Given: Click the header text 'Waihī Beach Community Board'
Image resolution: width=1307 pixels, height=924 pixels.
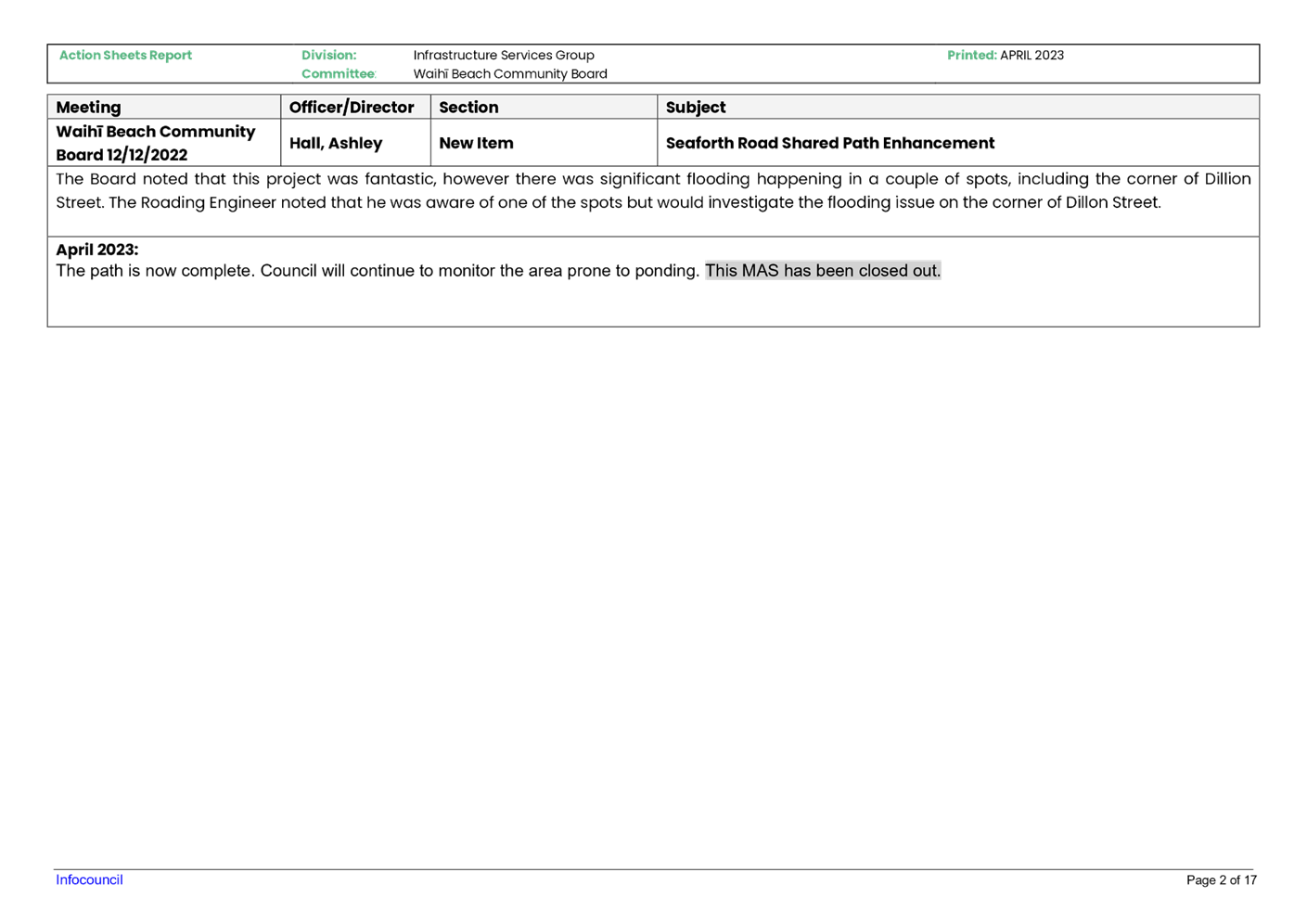Looking at the screenshot, I should point(510,74).
